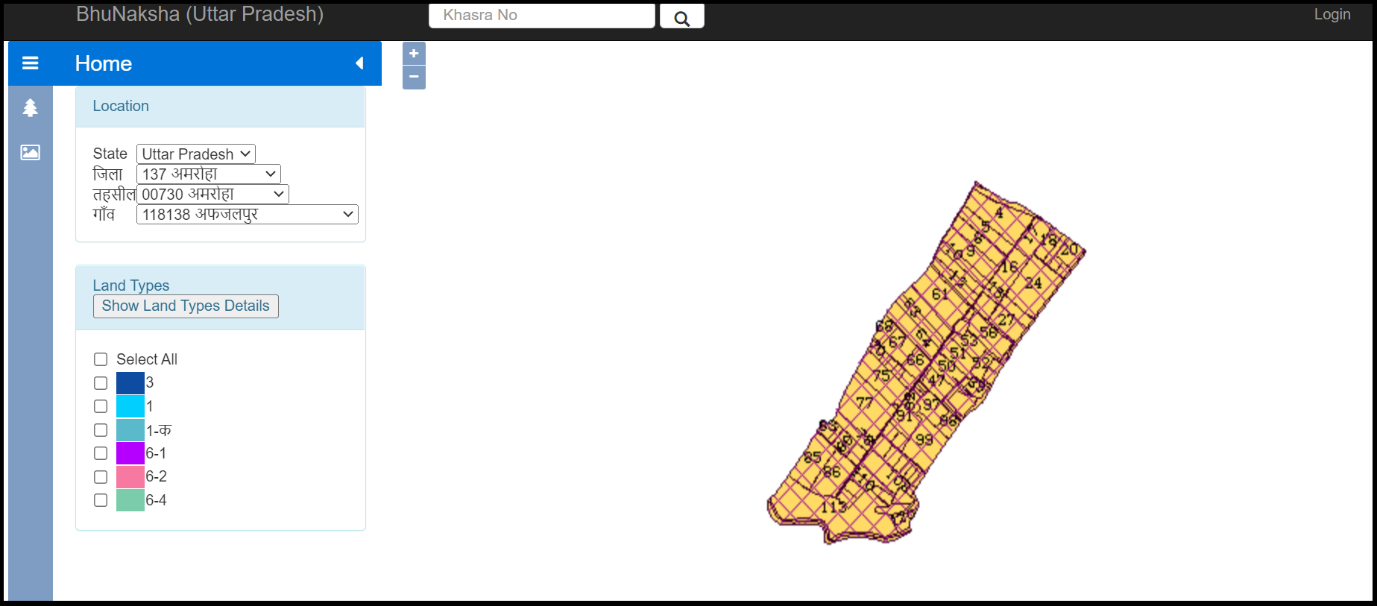The height and width of the screenshot is (606, 1377).
Task: Click inside the Khasra No field
Action: [x=541, y=15]
